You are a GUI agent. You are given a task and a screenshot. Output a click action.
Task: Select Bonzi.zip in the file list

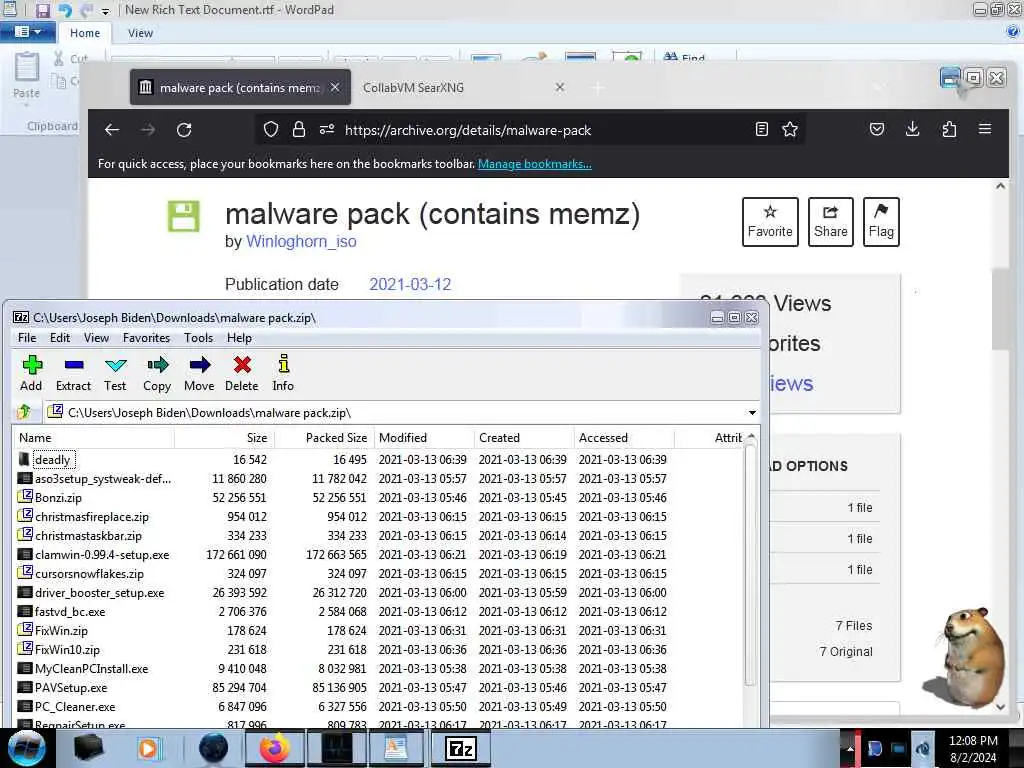[58, 498]
